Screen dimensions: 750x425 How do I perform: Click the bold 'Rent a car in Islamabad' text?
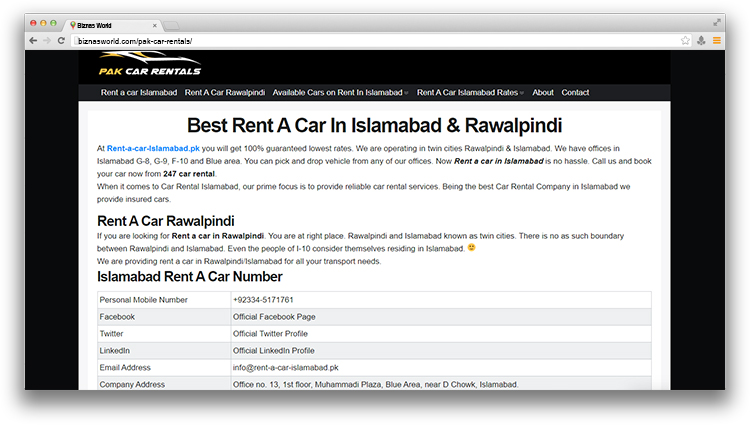[x=498, y=161]
